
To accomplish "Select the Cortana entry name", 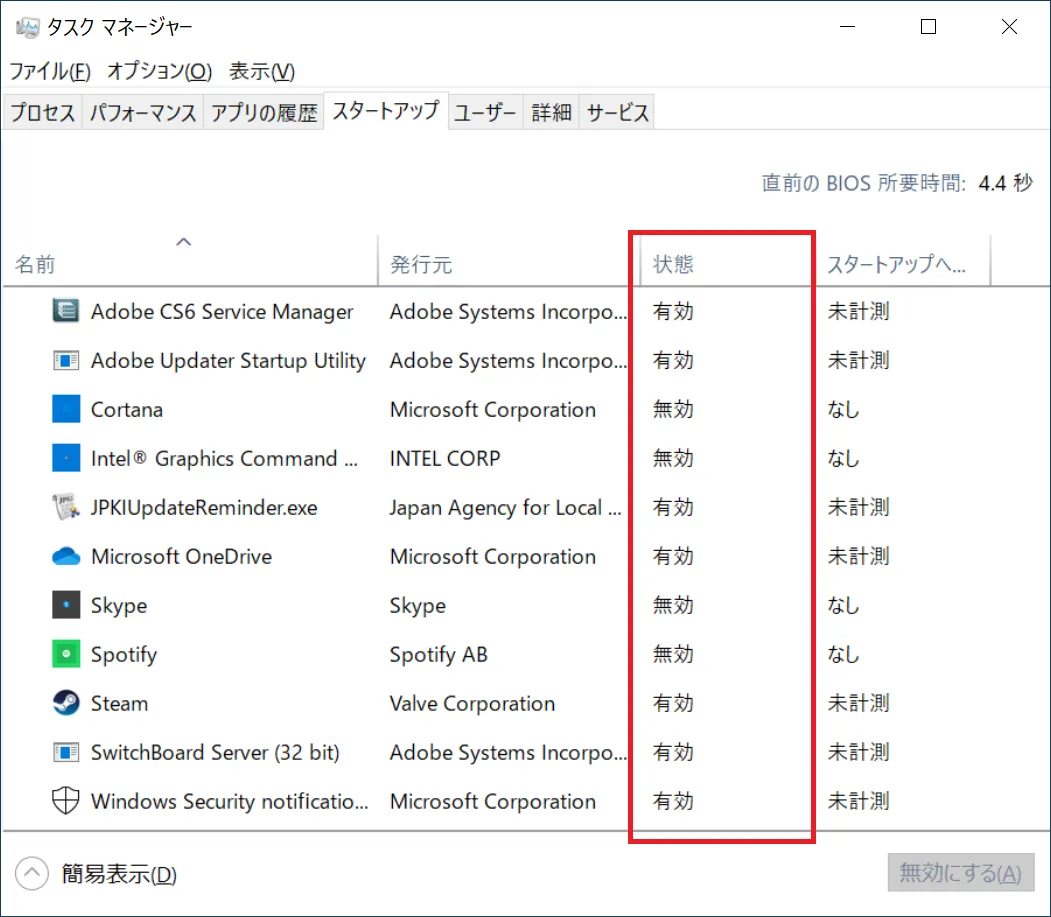I will point(127,410).
